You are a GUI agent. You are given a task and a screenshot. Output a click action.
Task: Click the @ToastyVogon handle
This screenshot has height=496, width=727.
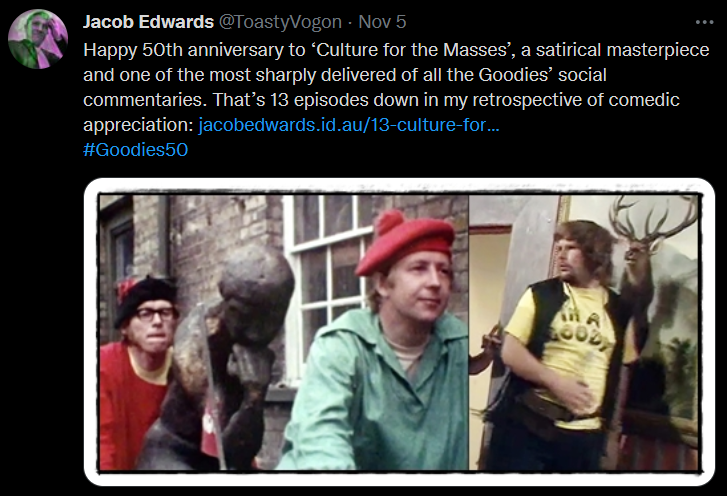280,22
